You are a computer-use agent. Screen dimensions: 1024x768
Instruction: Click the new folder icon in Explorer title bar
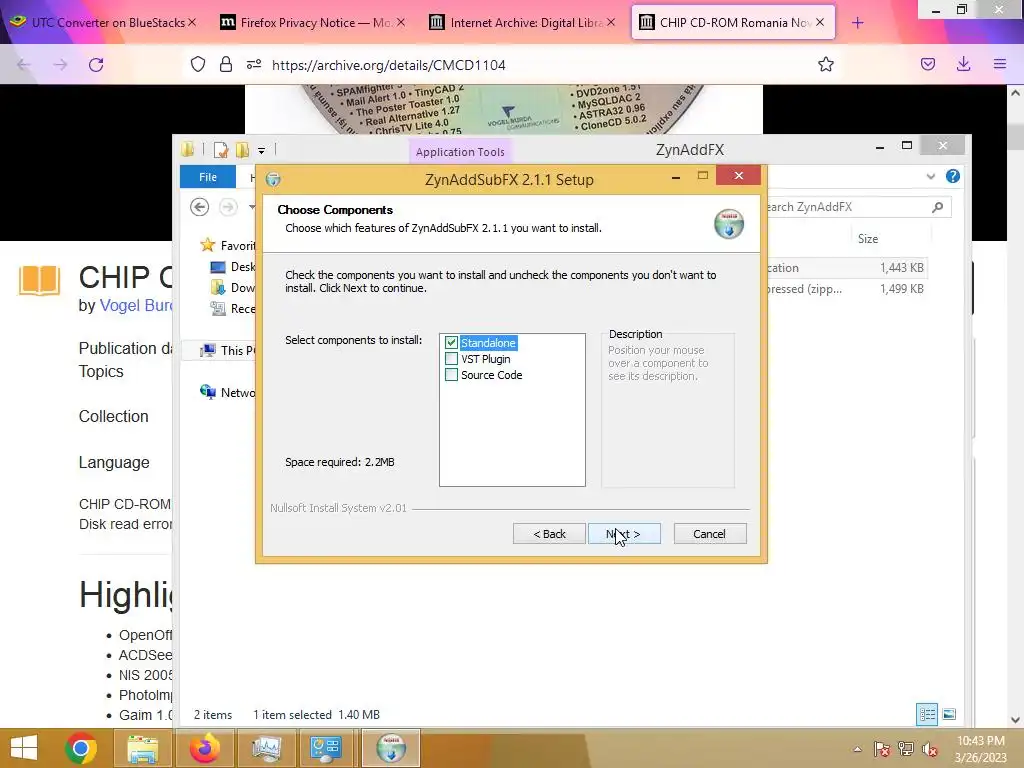pos(242,150)
